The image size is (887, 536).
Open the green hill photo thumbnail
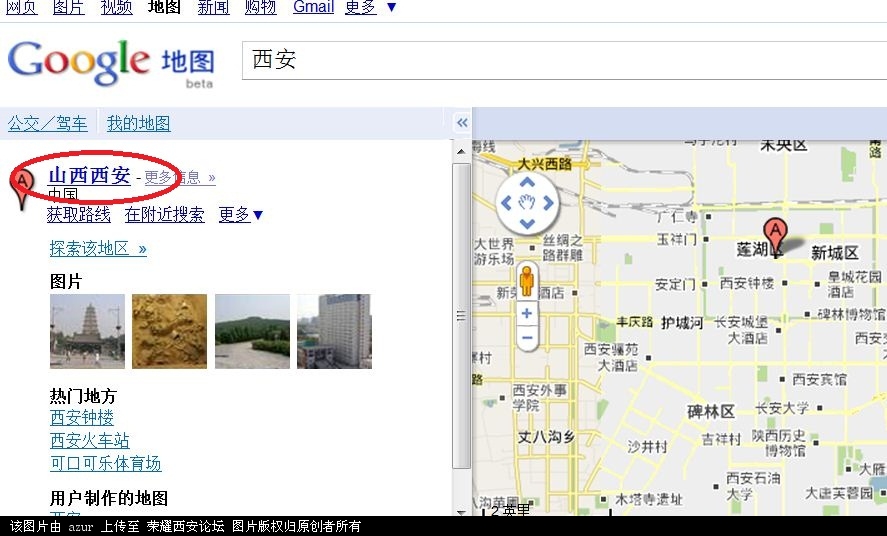(x=252, y=331)
